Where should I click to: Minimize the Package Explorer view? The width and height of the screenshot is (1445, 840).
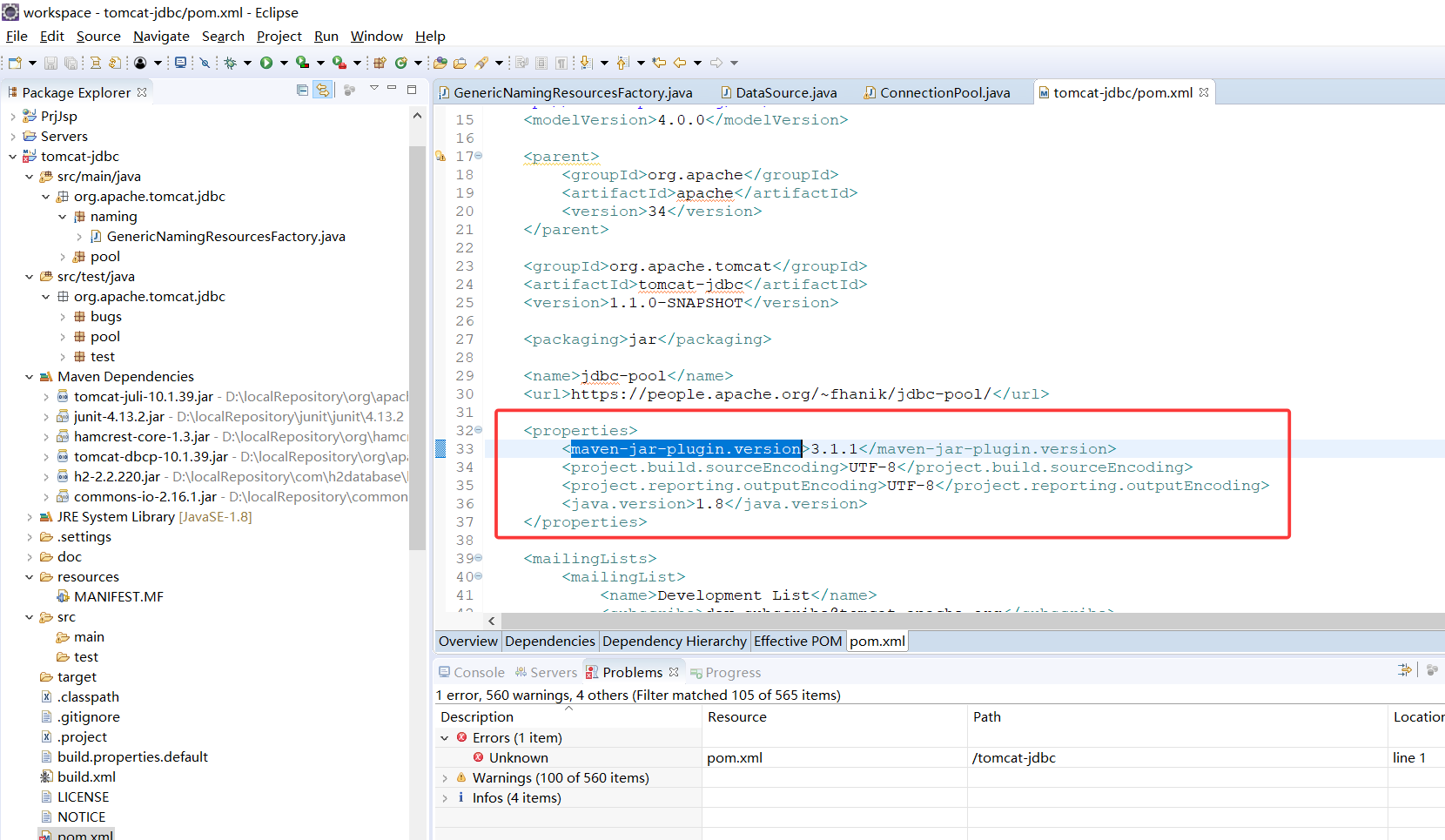pyautogui.click(x=392, y=89)
